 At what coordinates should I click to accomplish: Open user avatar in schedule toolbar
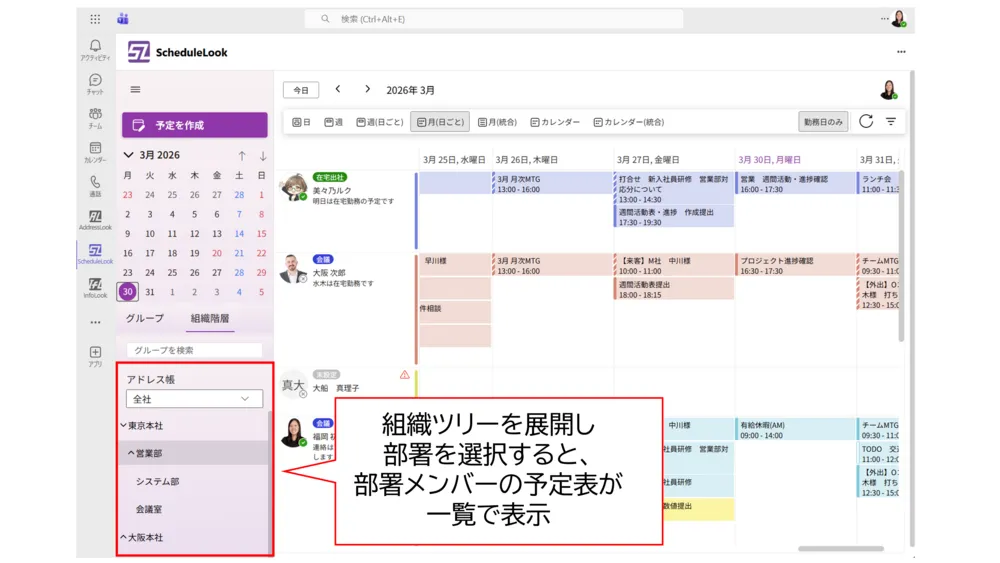click(x=889, y=90)
